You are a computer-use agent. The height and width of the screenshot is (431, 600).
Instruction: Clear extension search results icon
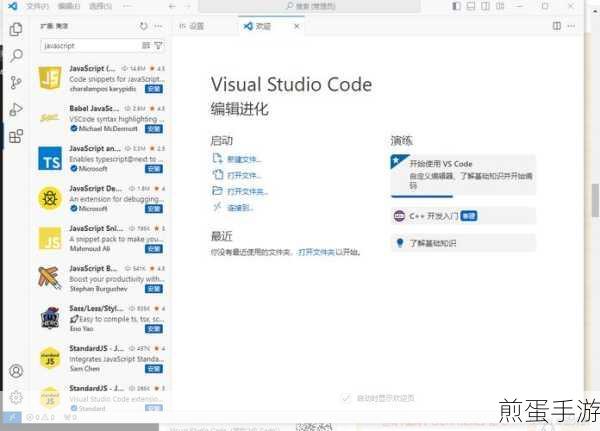[x=146, y=46]
